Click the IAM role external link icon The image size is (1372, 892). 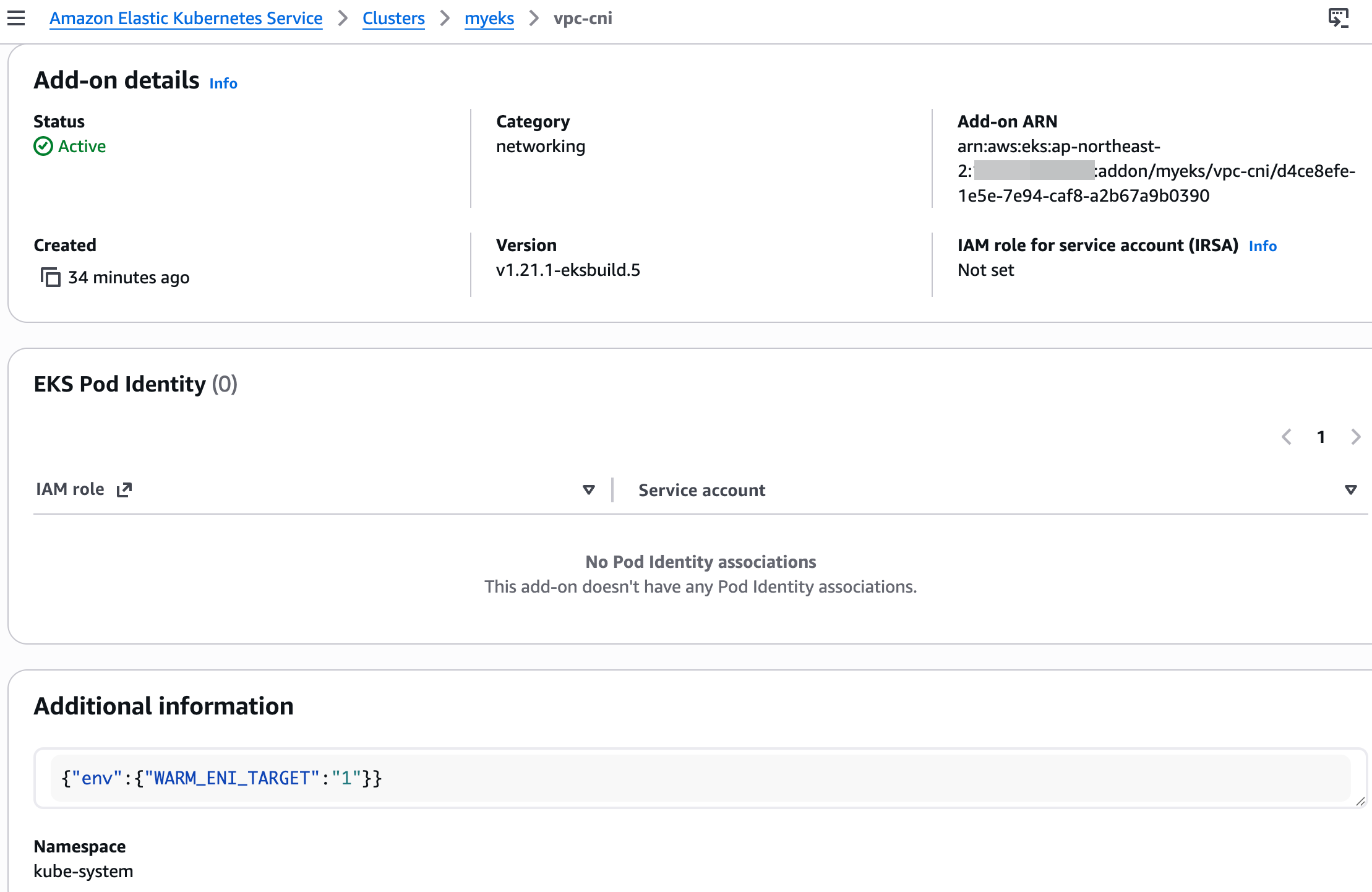(124, 489)
